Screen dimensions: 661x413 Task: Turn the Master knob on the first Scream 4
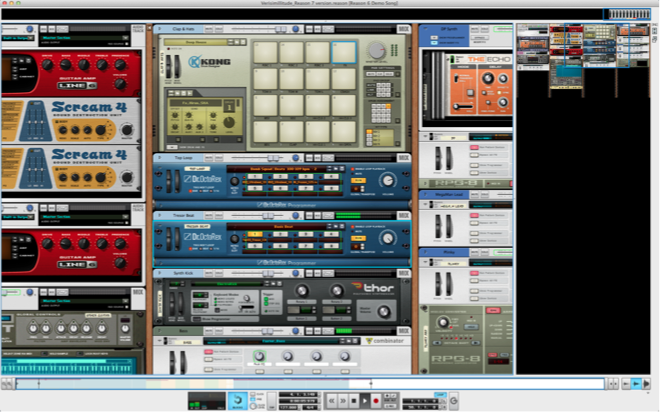(x=127, y=129)
